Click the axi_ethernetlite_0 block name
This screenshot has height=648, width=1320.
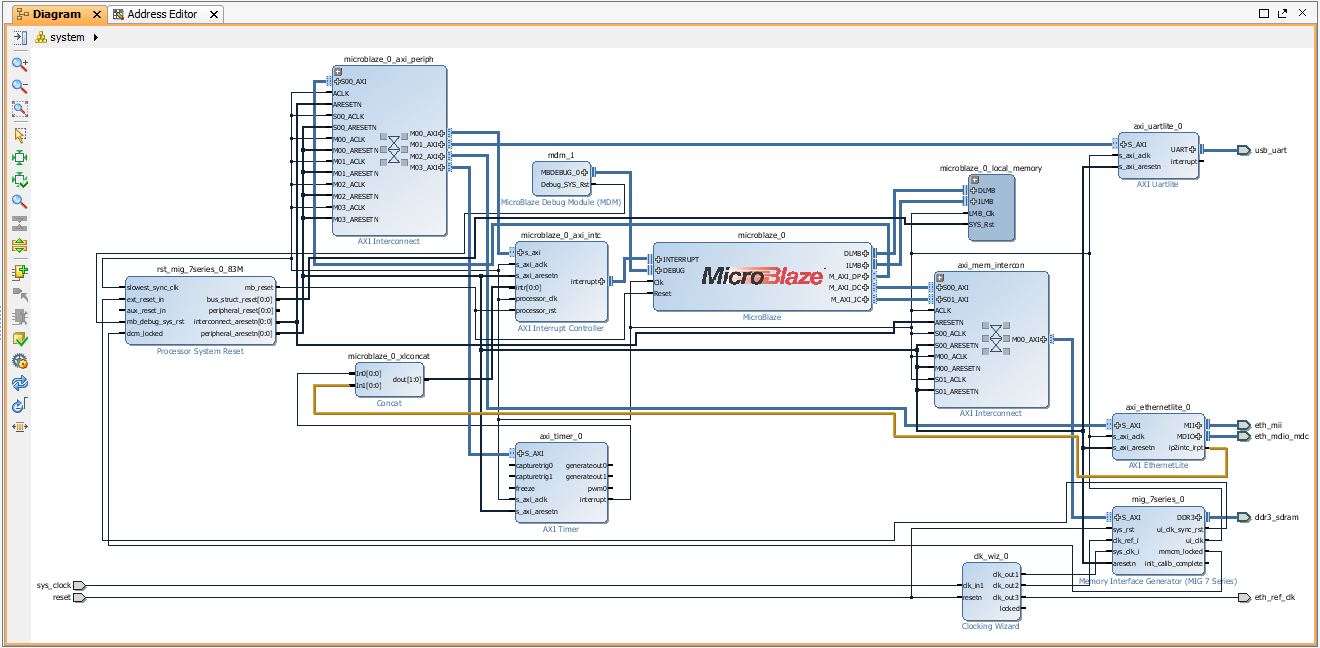click(1159, 407)
